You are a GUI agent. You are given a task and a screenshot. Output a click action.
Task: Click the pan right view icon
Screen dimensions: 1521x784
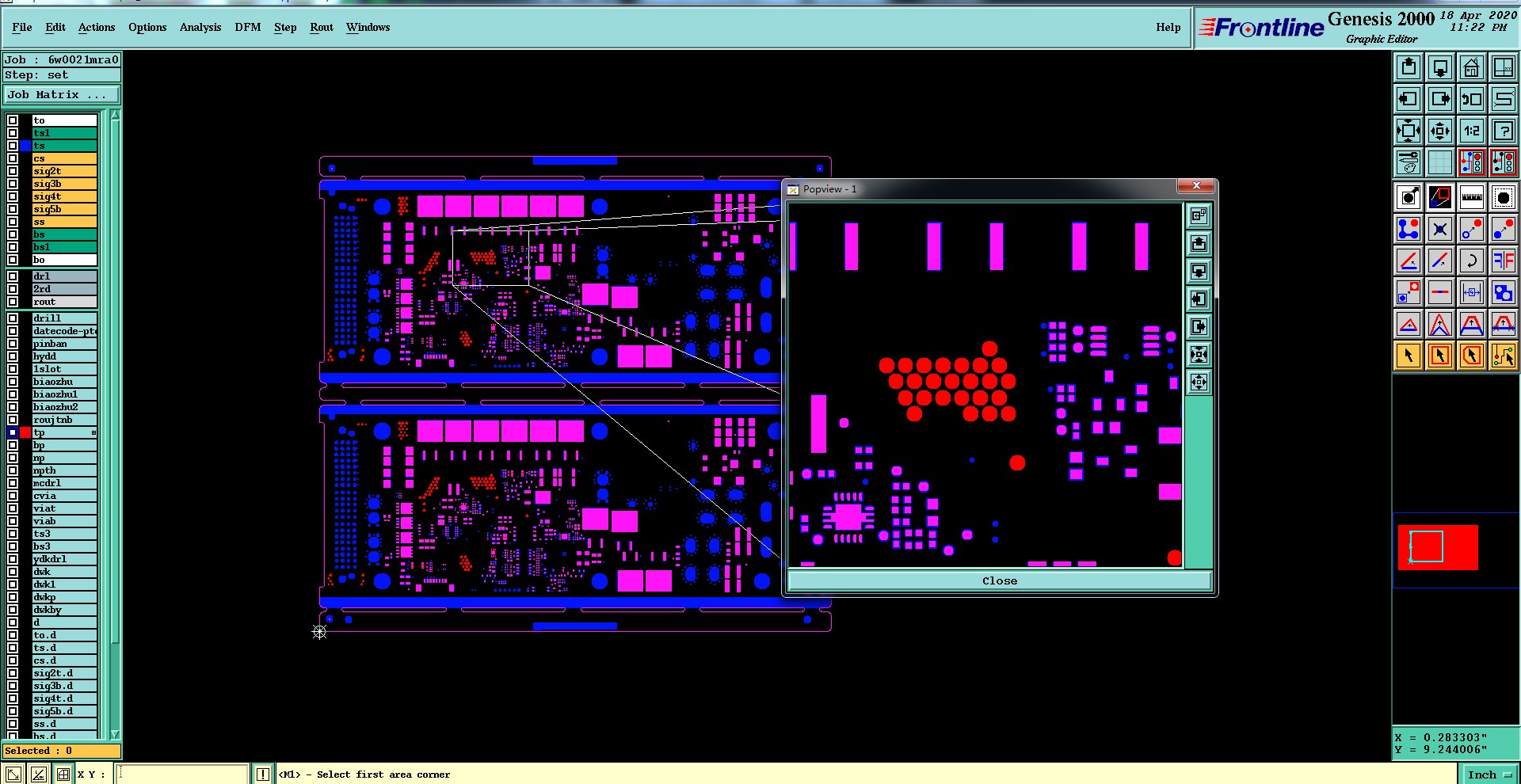[x=1440, y=99]
